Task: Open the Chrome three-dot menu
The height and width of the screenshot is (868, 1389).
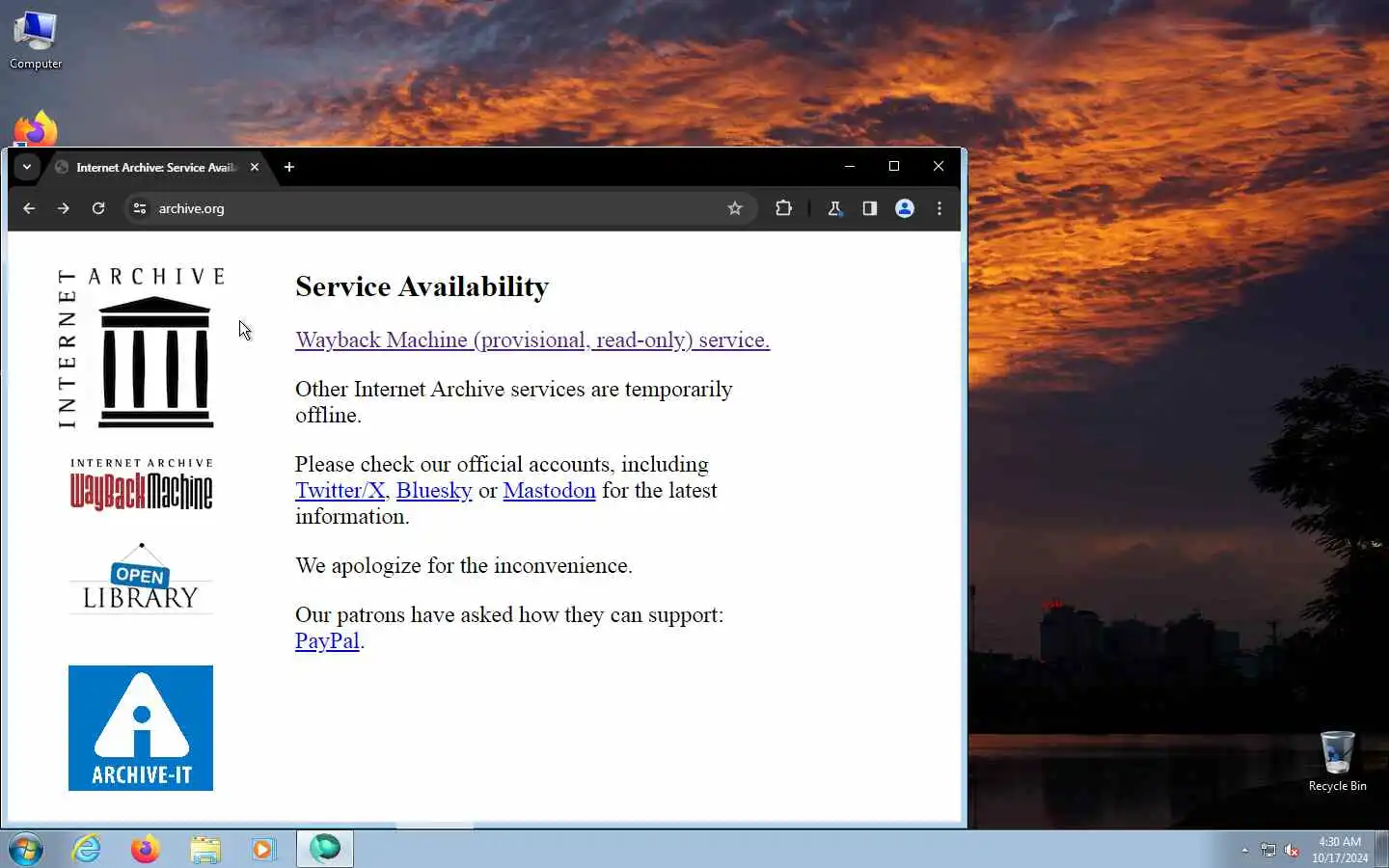Action: pos(940,208)
